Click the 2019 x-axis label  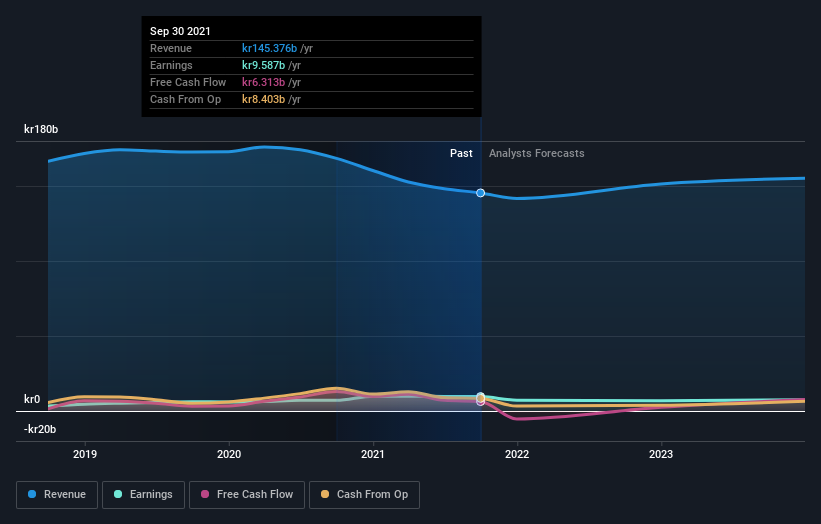[x=85, y=454]
